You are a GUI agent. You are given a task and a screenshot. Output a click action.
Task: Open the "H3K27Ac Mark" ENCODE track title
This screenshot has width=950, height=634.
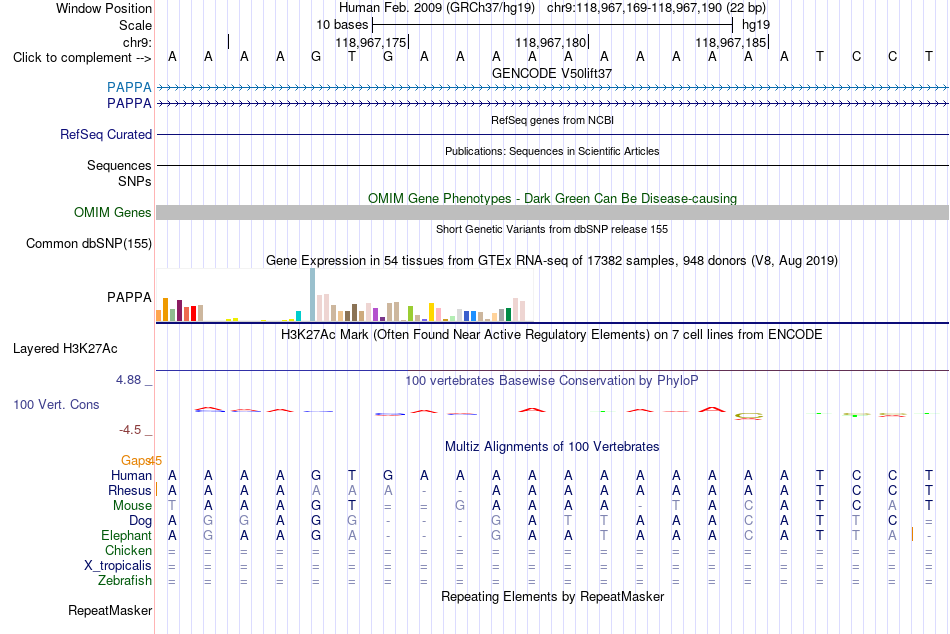(x=552, y=335)
